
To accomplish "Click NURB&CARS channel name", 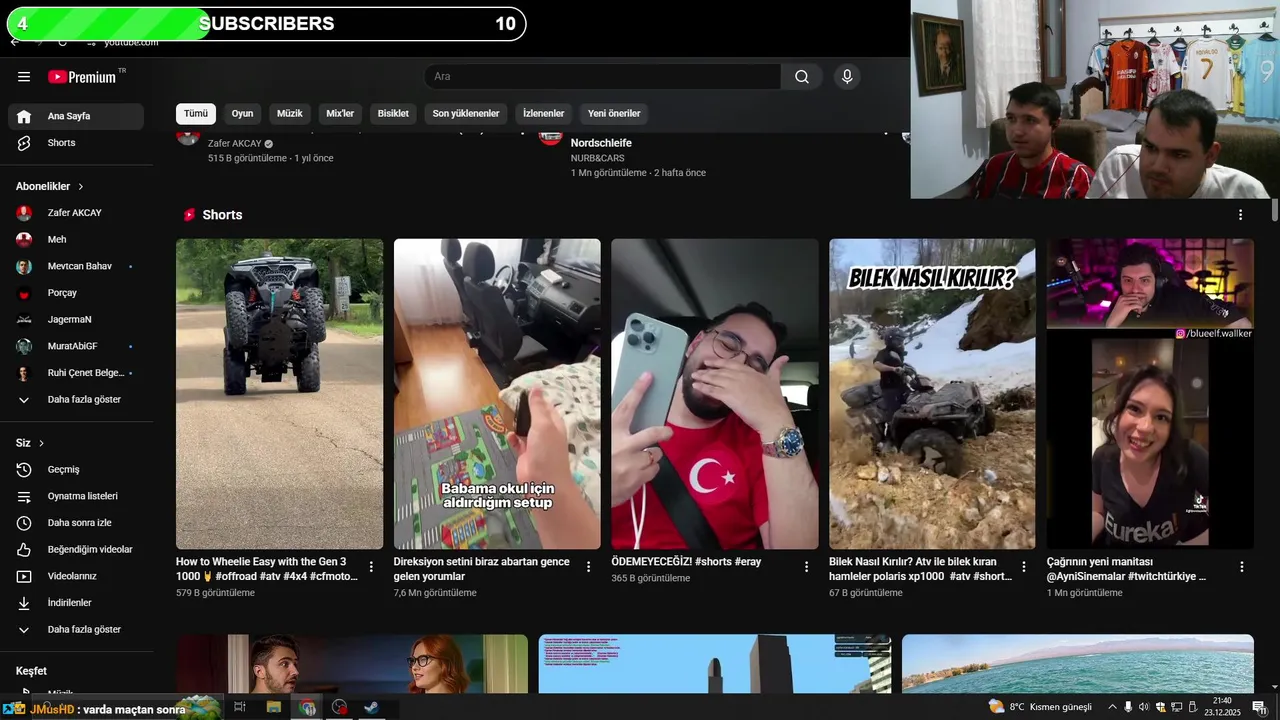I will (x=597, y=158).
